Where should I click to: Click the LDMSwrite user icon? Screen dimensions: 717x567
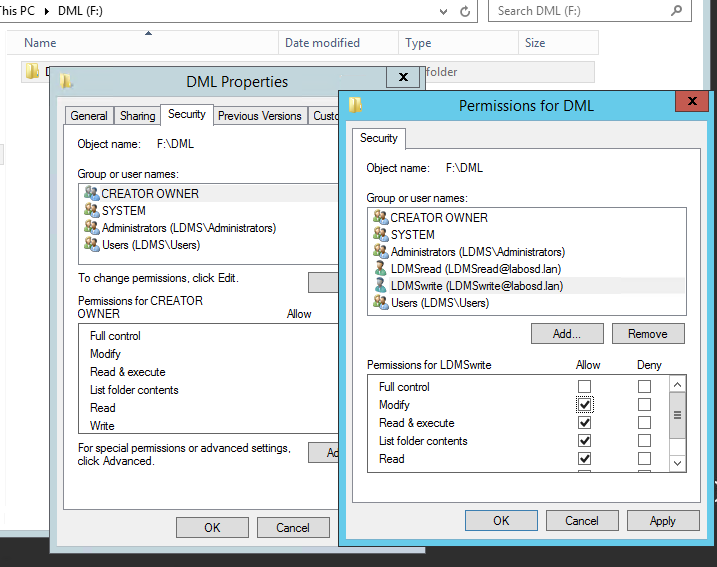(380, 286)
